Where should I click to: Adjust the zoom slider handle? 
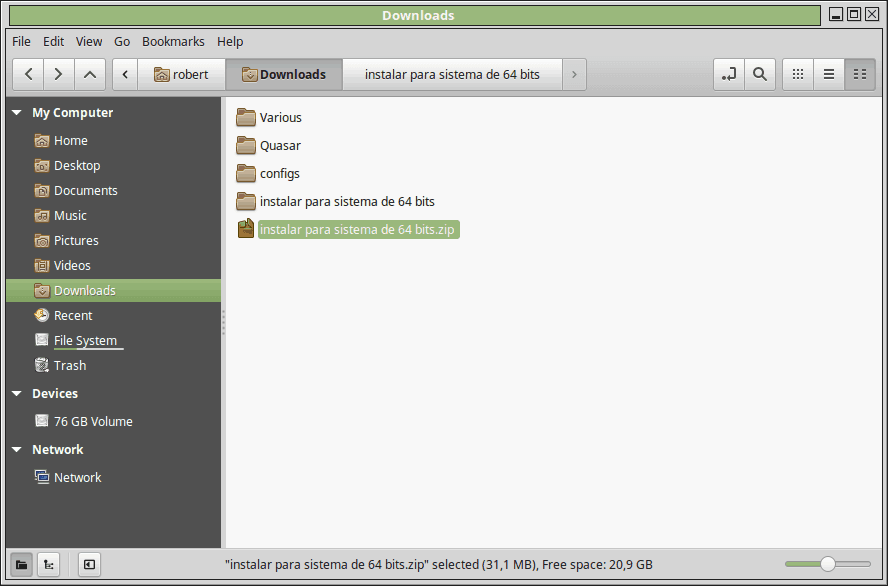[x=827, y=564]
